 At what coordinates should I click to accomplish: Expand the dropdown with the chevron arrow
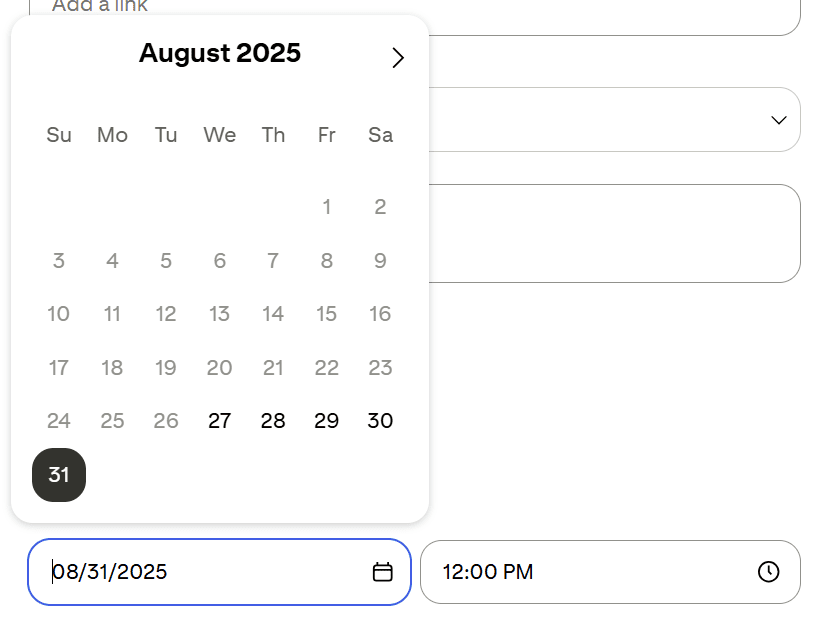(779, 120)
